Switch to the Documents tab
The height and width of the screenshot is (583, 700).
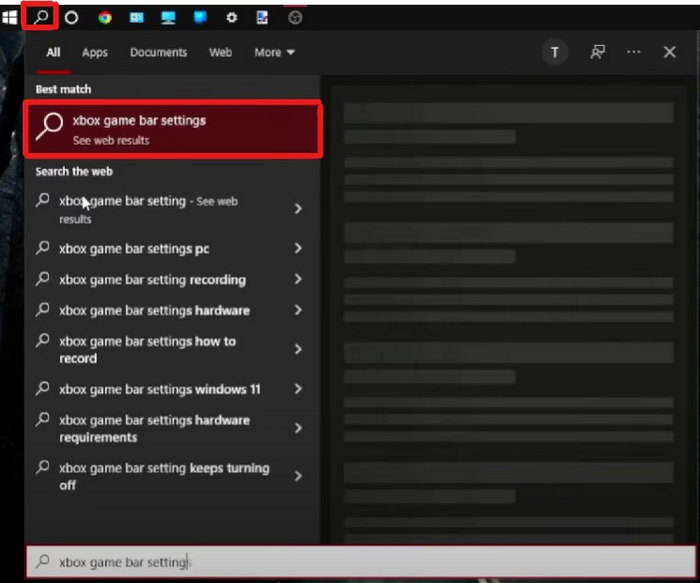[158, 53]
